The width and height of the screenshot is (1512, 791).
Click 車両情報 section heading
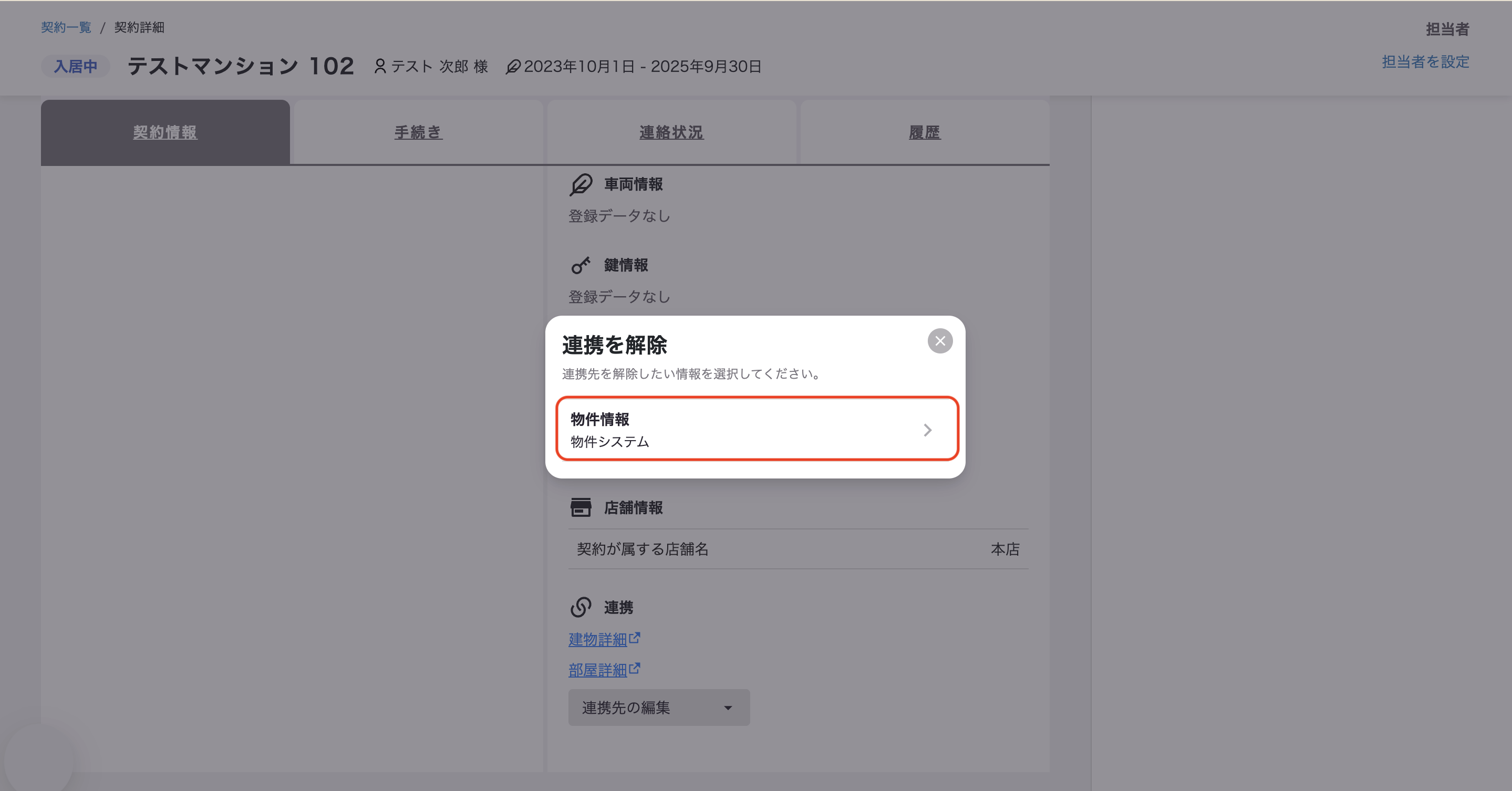coord(633,184)
